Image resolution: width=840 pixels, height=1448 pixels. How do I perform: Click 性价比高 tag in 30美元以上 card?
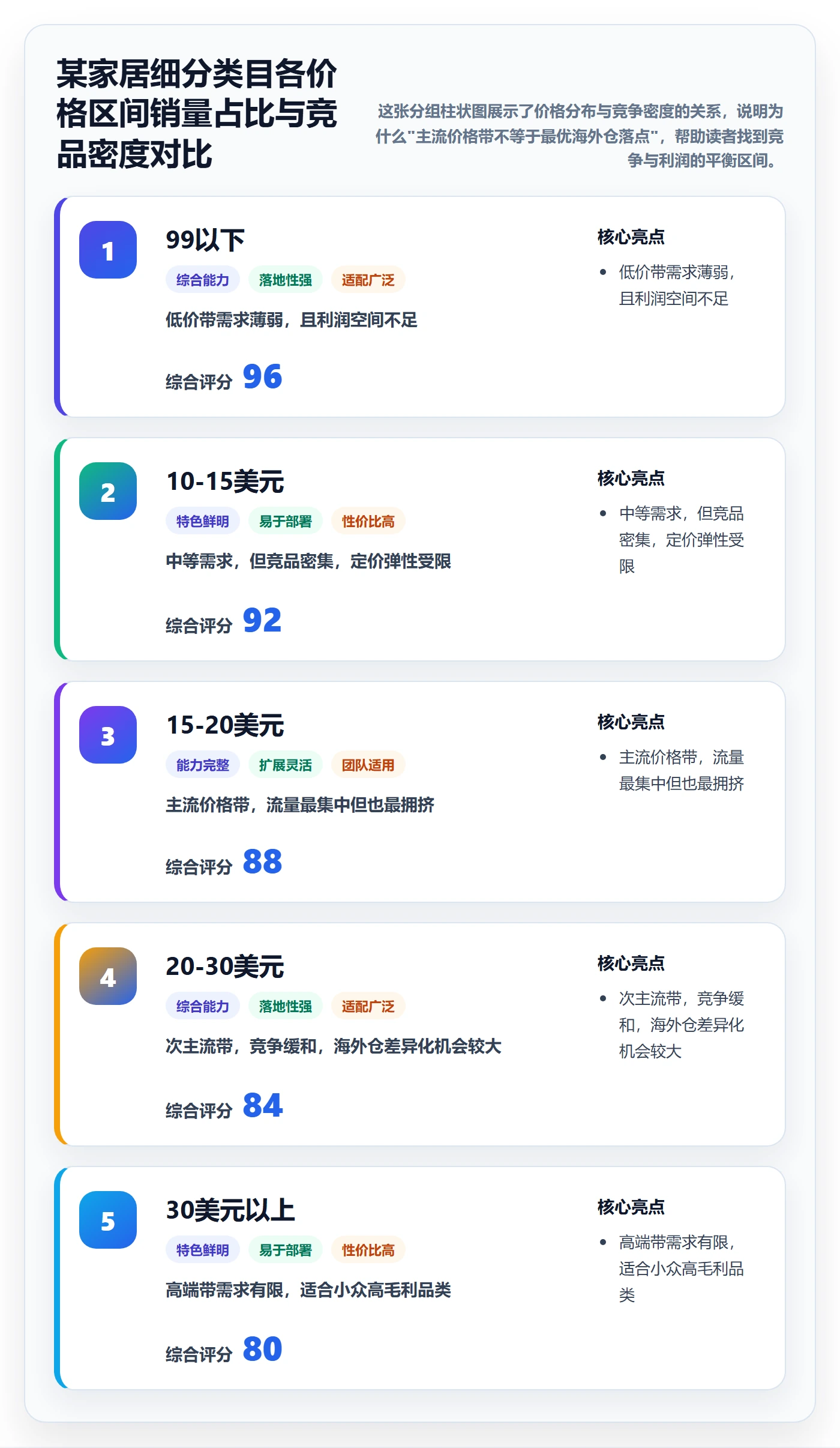pyautogui.click(x=368, y=1250)
